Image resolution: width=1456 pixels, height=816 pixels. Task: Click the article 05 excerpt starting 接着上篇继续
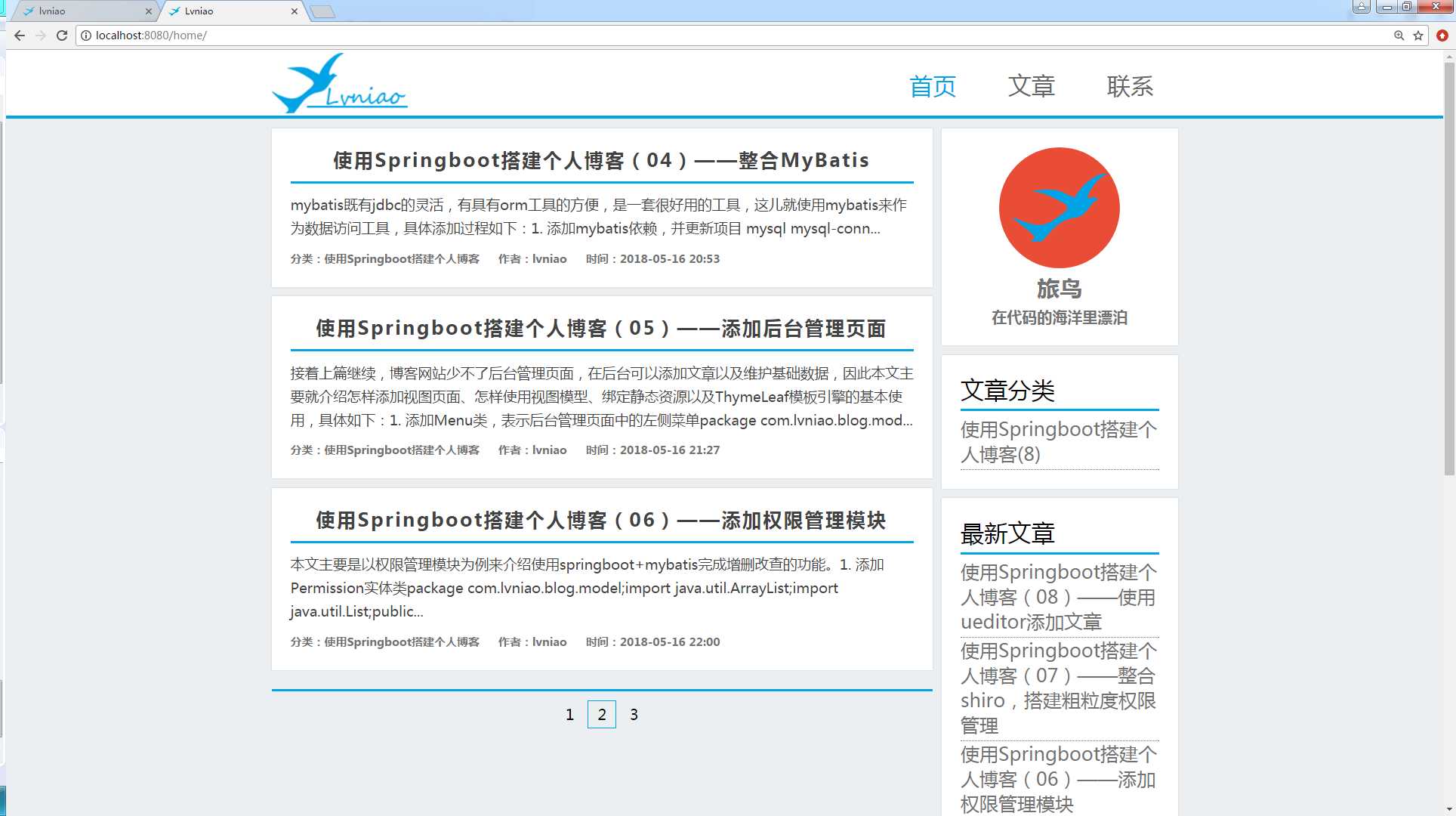pyautogui.click(x=601, y=397)
